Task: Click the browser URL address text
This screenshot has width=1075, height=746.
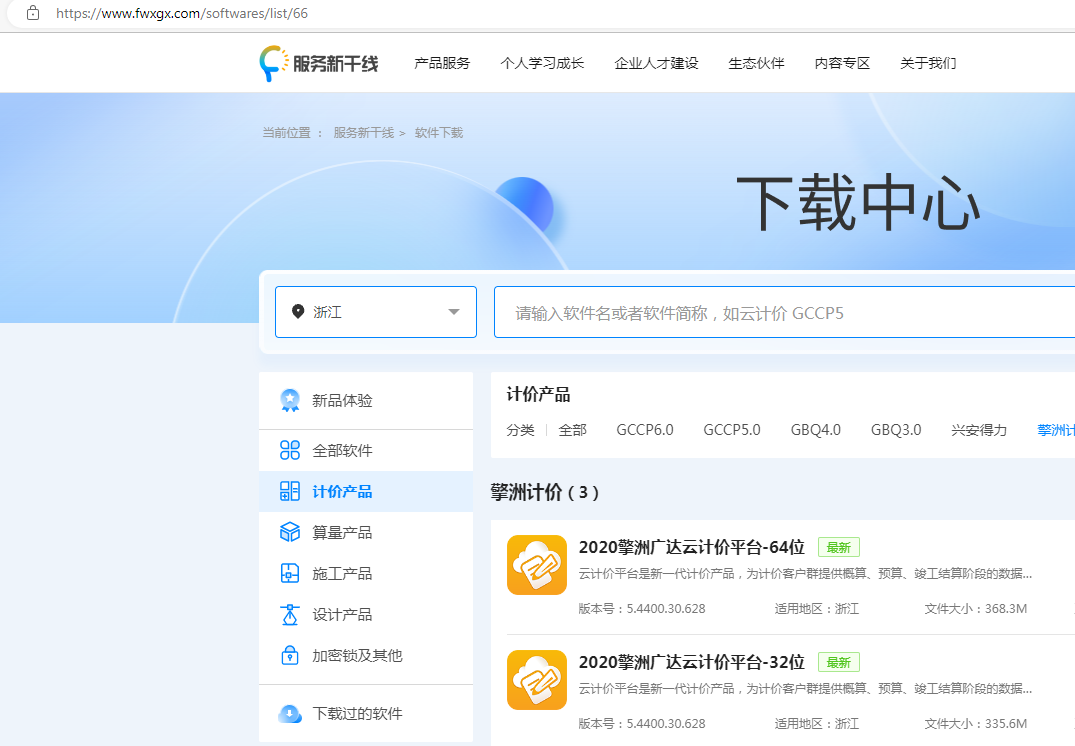Action: (182, 13)
